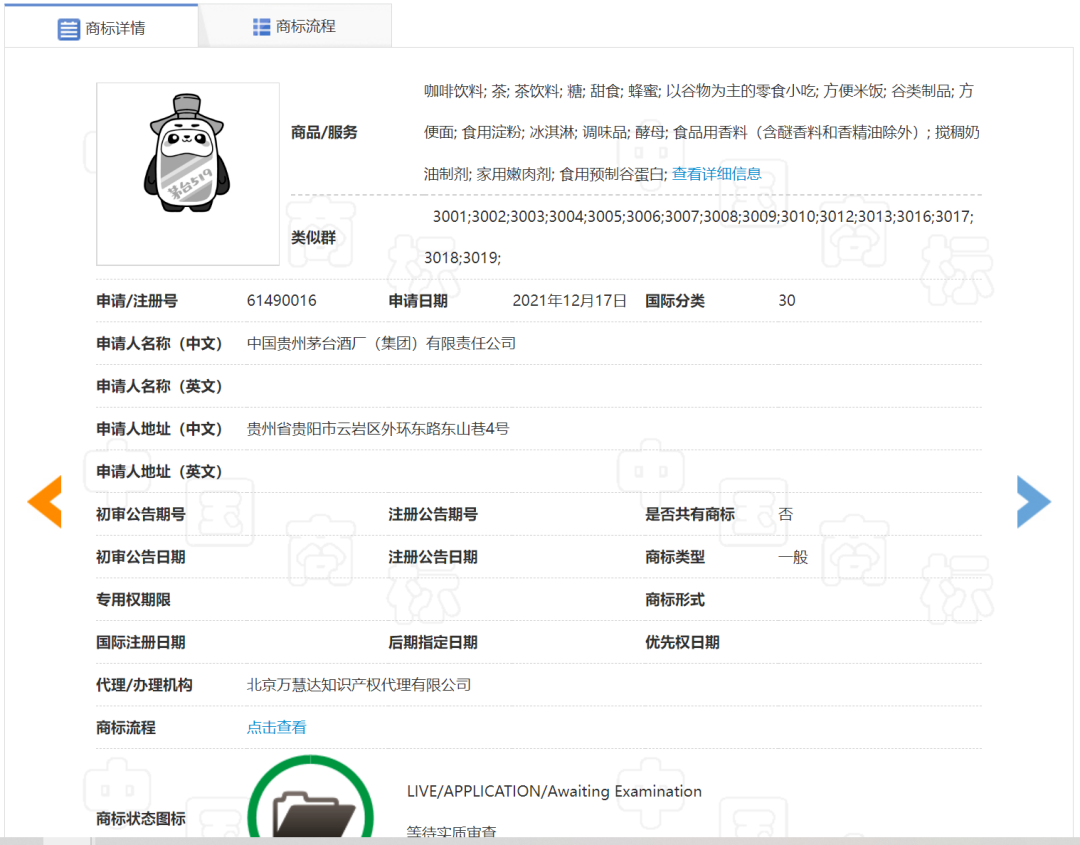Screen dimensions: 1080x845
Task: Go to previous trademark with orange arrow
Action: tap(45, 501)
